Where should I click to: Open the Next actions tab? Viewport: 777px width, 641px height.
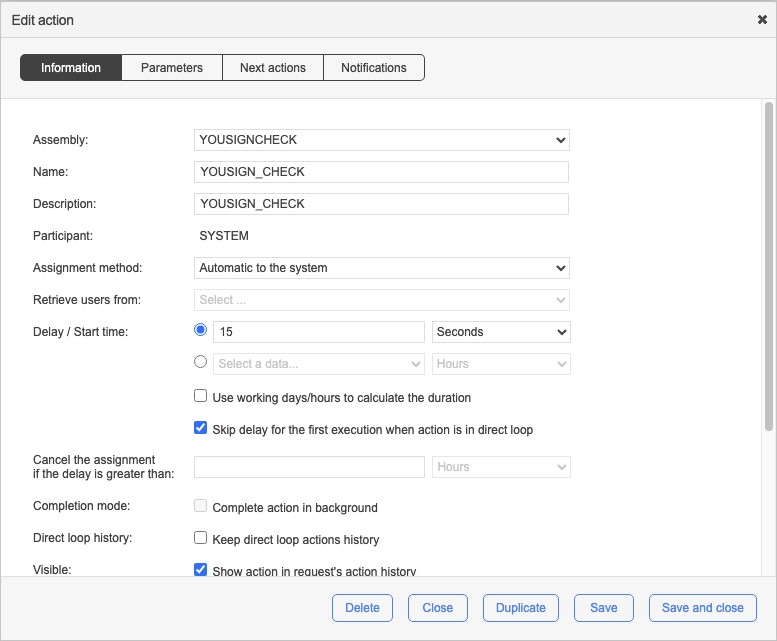point(273,68)
